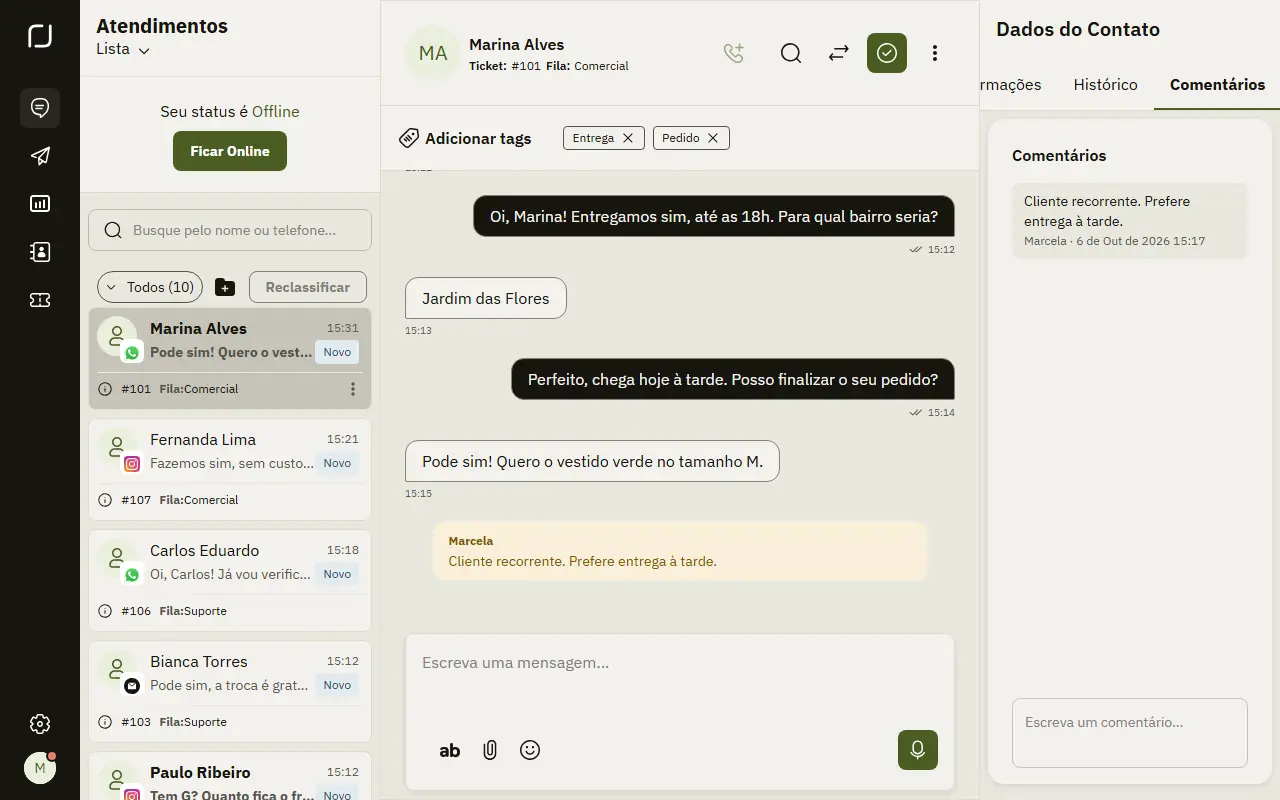Resolve the ticket with the checkmark button
Screen dimensions: 1280x800
pyautogui.click(x=887, y=53)
